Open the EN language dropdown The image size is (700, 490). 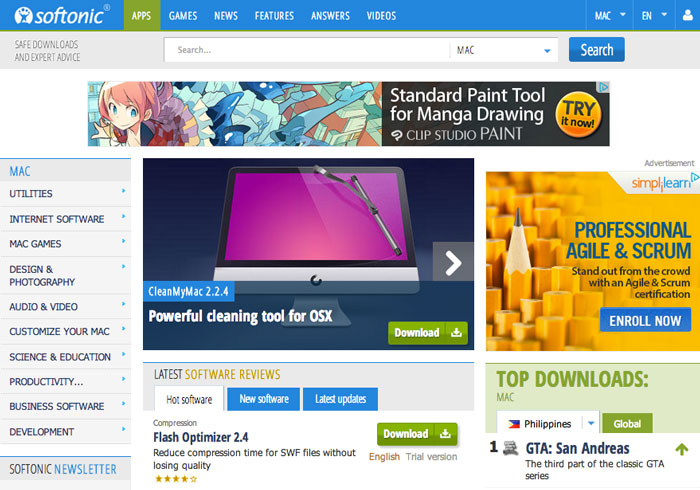pos(654,16)
